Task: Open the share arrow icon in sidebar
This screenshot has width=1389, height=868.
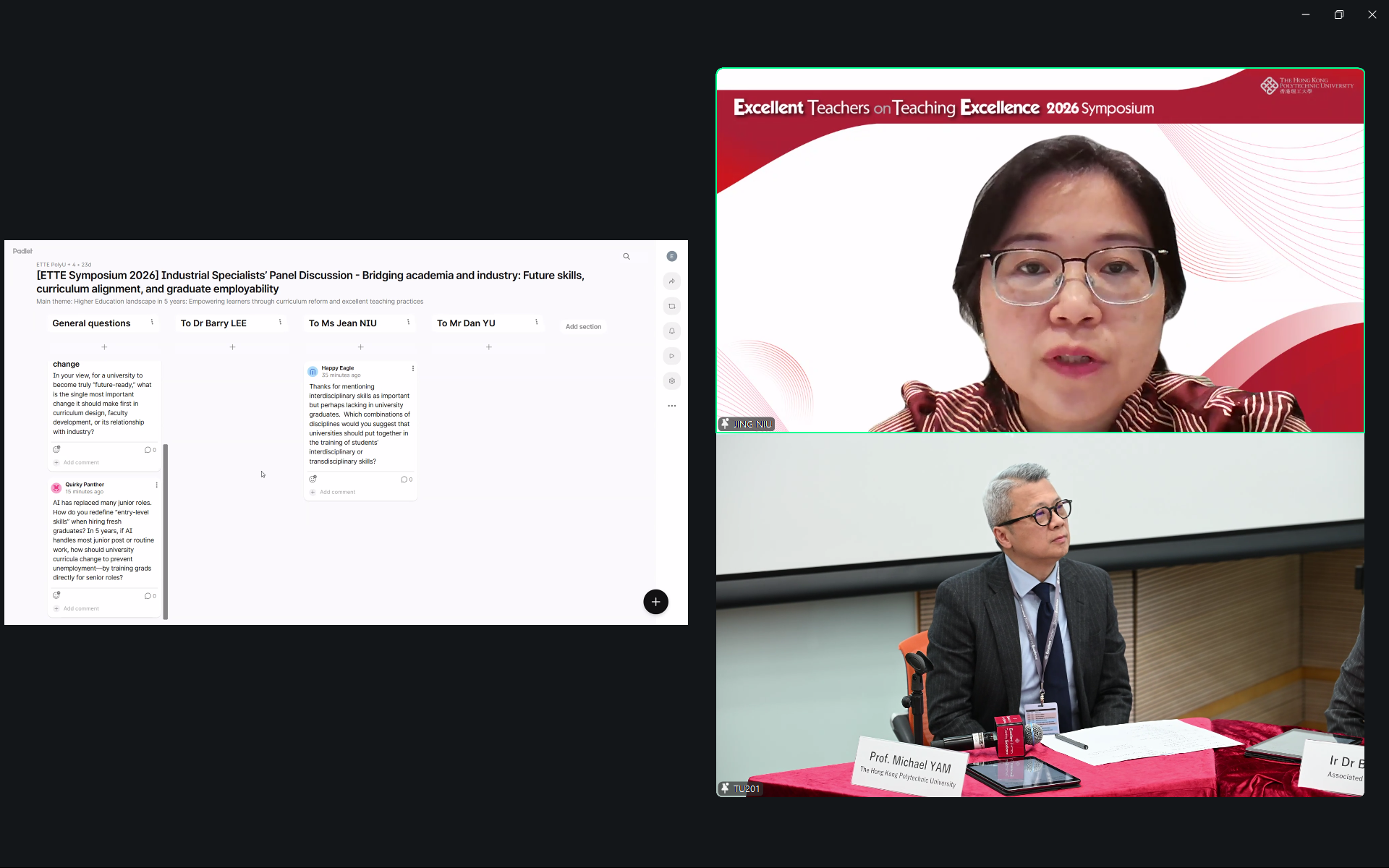Action: [x=671, y=281]
